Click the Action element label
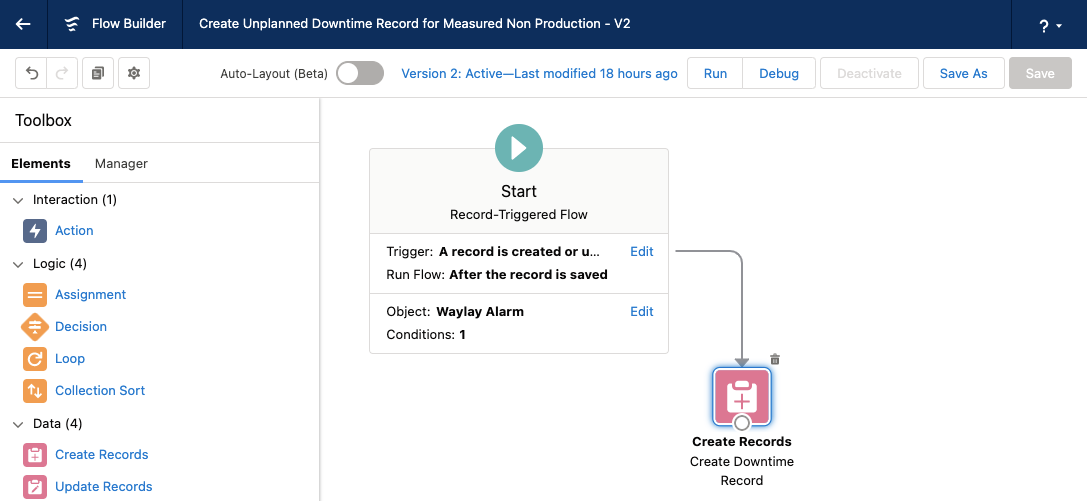This screenshot has height=501, width=1087. 74,231
